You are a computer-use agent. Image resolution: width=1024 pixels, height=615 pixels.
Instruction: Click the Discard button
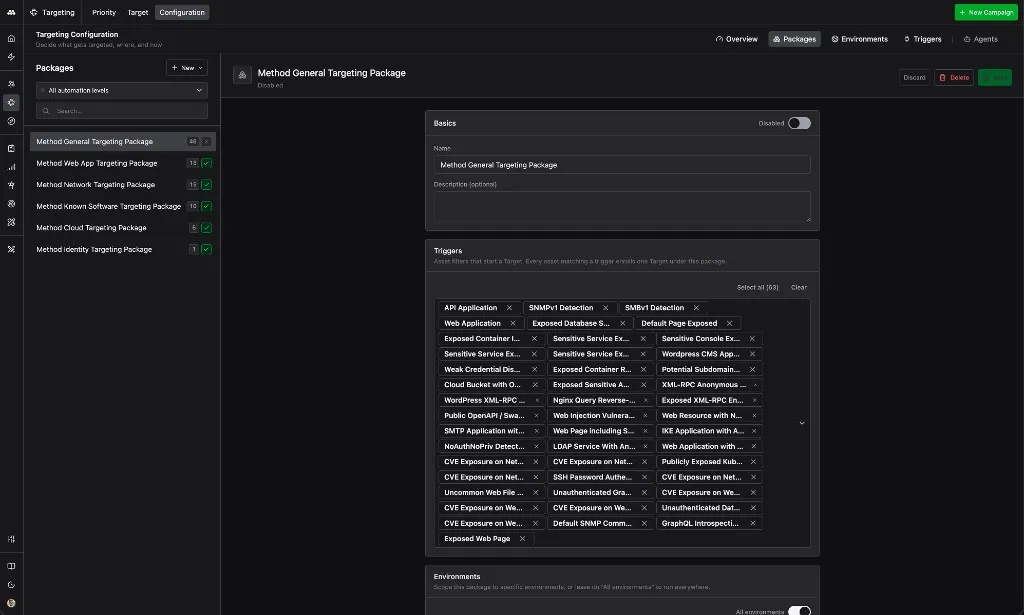pos(914,78)
